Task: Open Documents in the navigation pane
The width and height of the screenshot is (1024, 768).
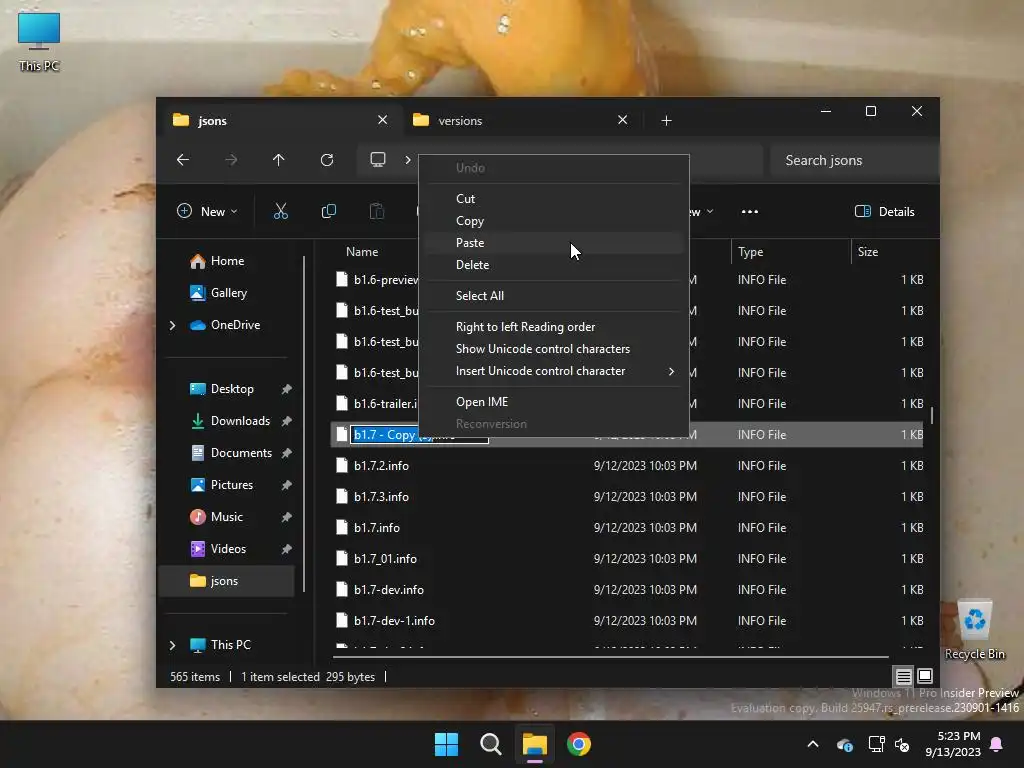Action: 241,453
